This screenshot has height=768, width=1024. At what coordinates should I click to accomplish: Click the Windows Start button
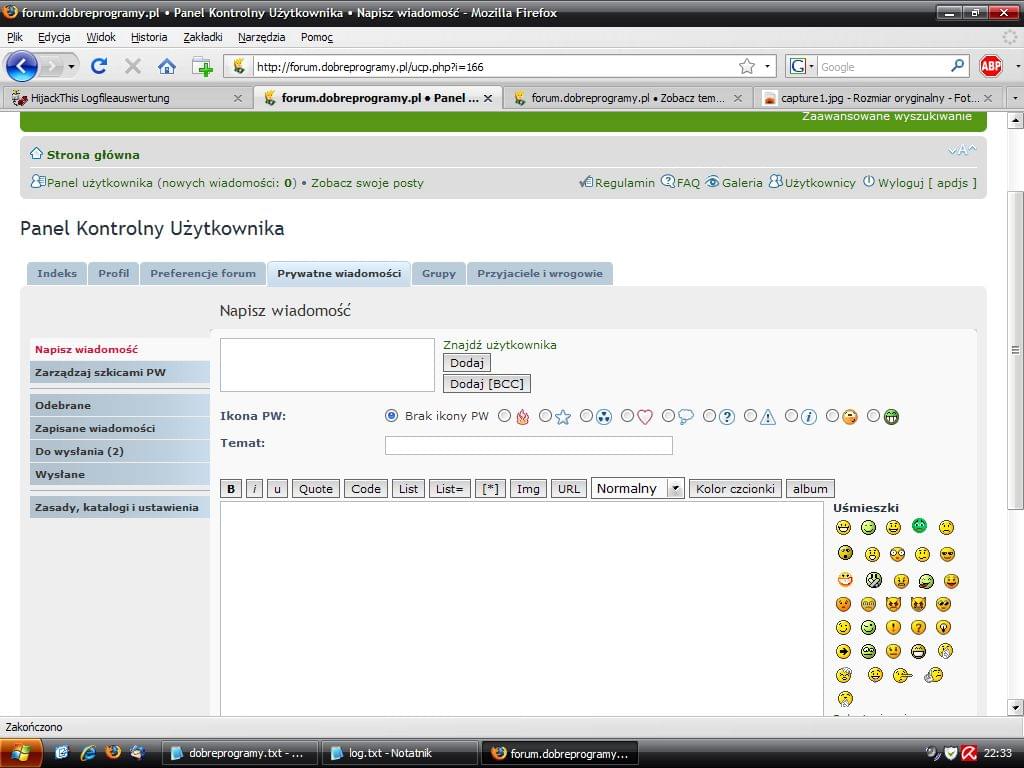(x=22, y=753)
